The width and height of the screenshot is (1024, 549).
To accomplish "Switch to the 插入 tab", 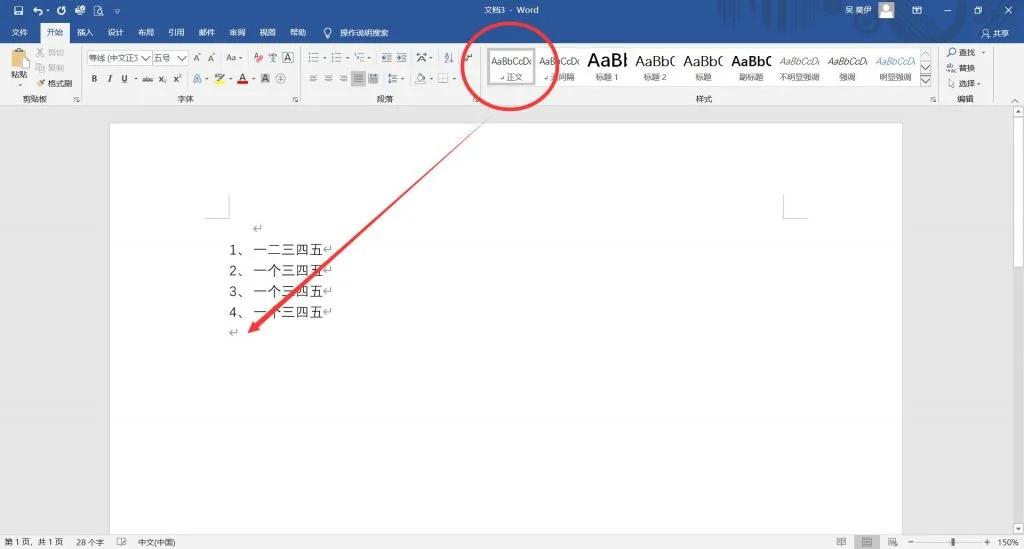I will point(85,33).
